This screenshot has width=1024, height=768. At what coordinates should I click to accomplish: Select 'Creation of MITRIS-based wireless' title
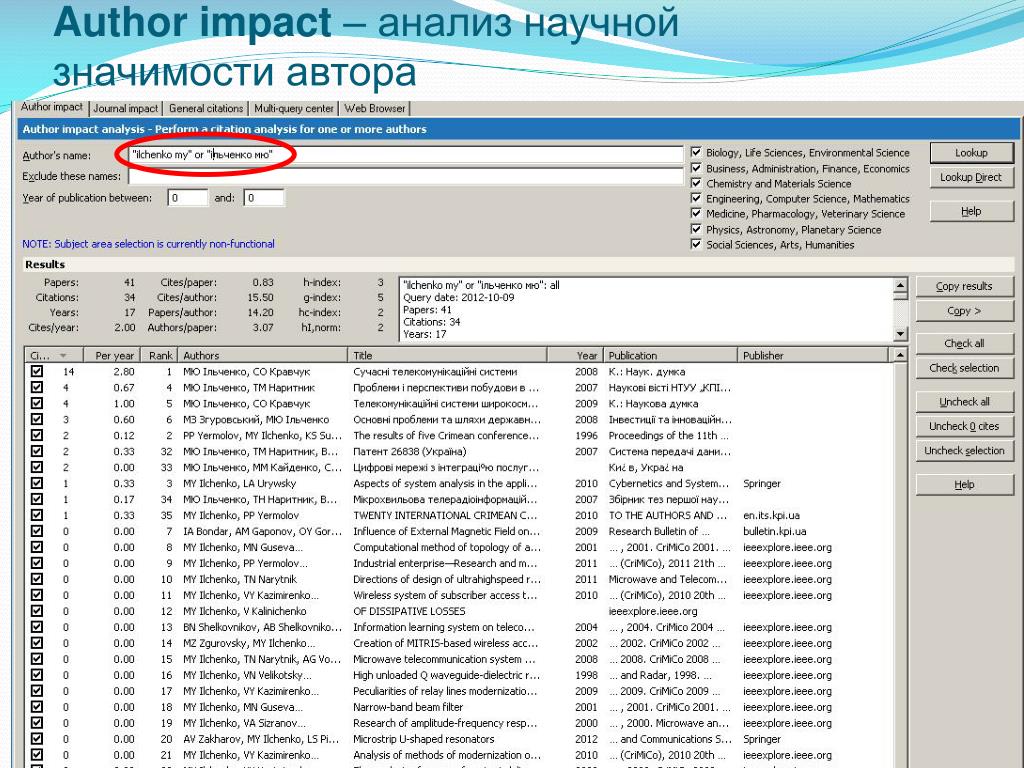coord(445,643)
